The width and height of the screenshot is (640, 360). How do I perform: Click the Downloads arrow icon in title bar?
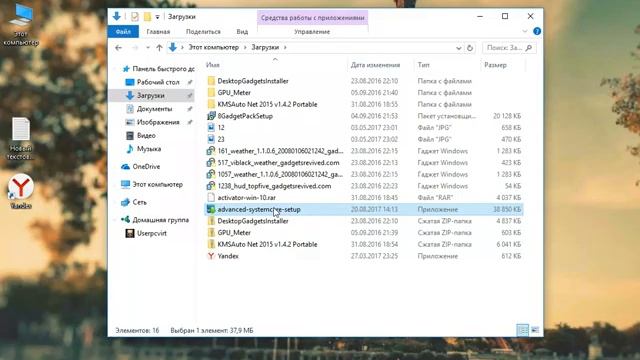coord(117,16)
